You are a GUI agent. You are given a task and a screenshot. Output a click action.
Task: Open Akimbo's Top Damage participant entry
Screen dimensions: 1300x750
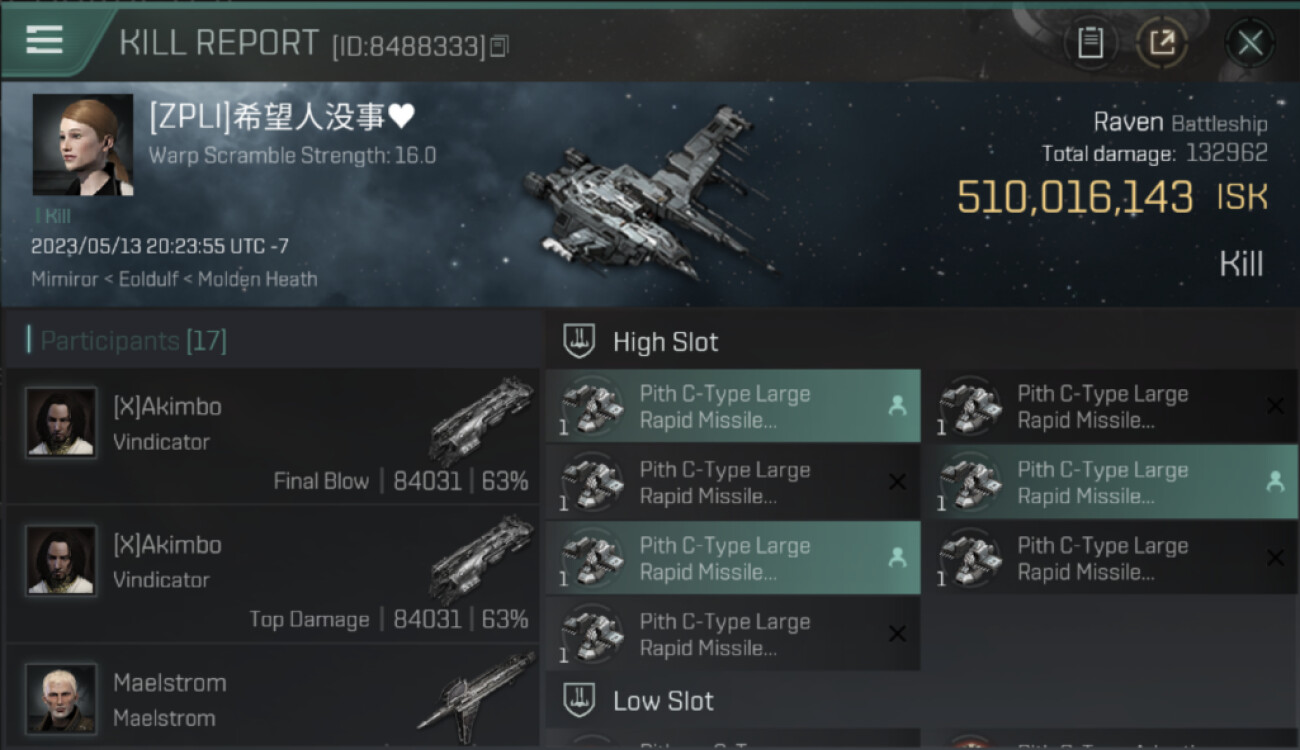click(272, 574)
